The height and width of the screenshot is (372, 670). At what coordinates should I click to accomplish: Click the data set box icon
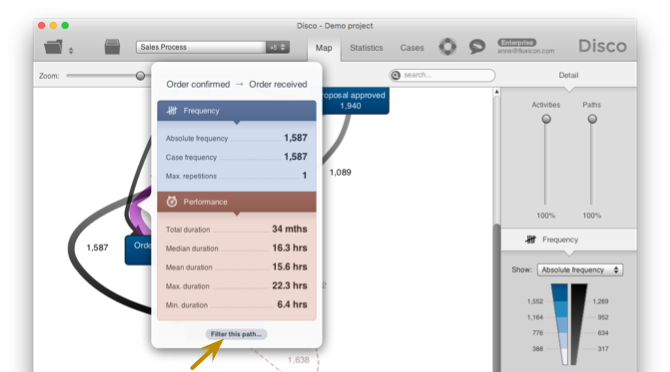(112, 47)
